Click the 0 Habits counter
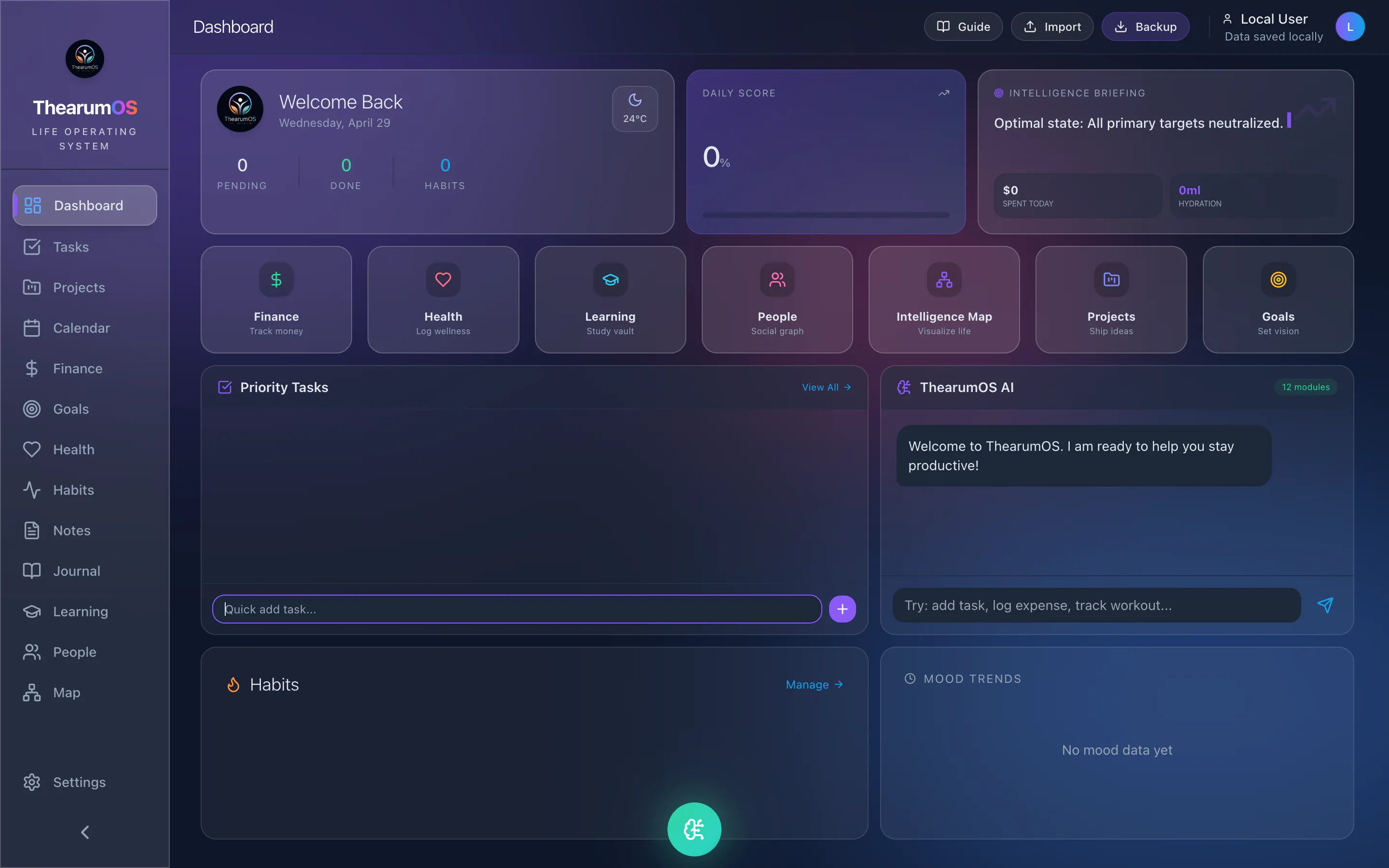Viewport: 1389px width, 868px height. [445, 173]
